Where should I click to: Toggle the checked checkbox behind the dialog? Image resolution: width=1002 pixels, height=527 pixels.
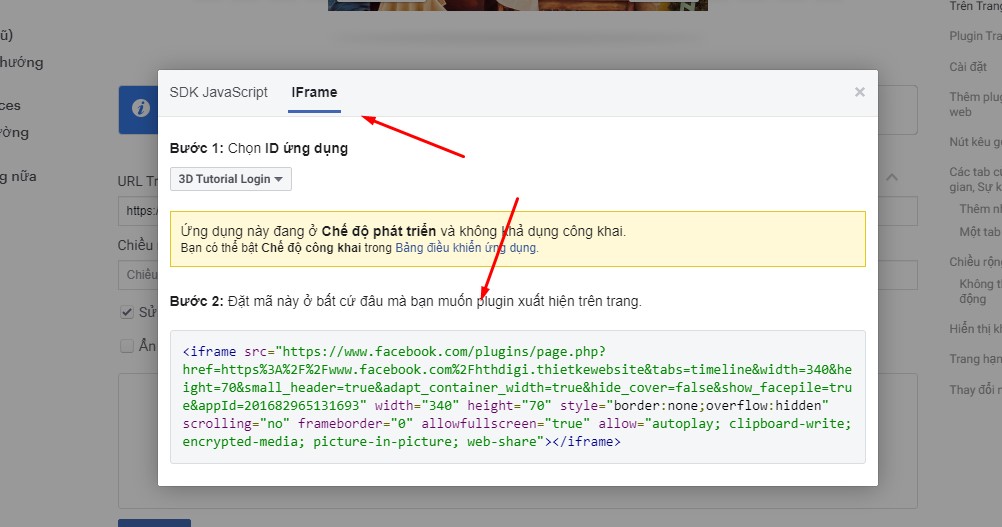coord(127,312)
